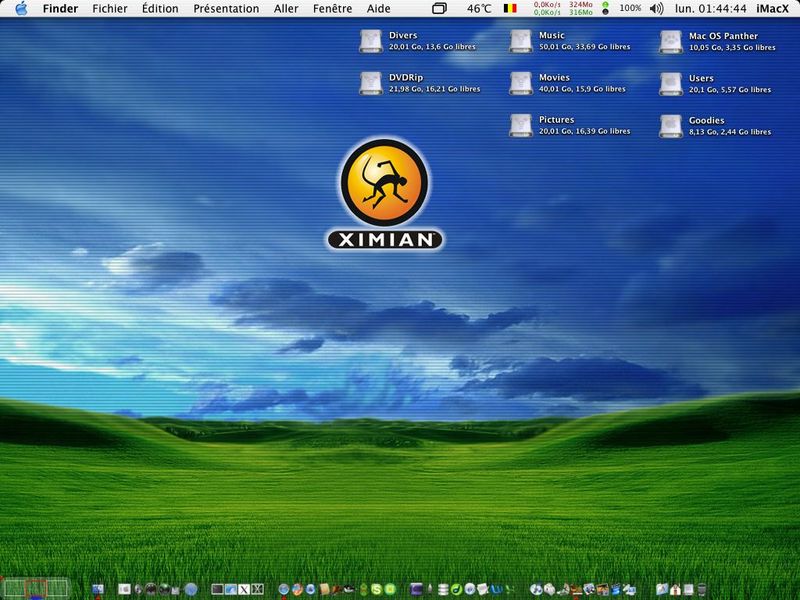Select the Music drive icon
The width and height of the screenshot is (800, 600).
tap(521, 41)
